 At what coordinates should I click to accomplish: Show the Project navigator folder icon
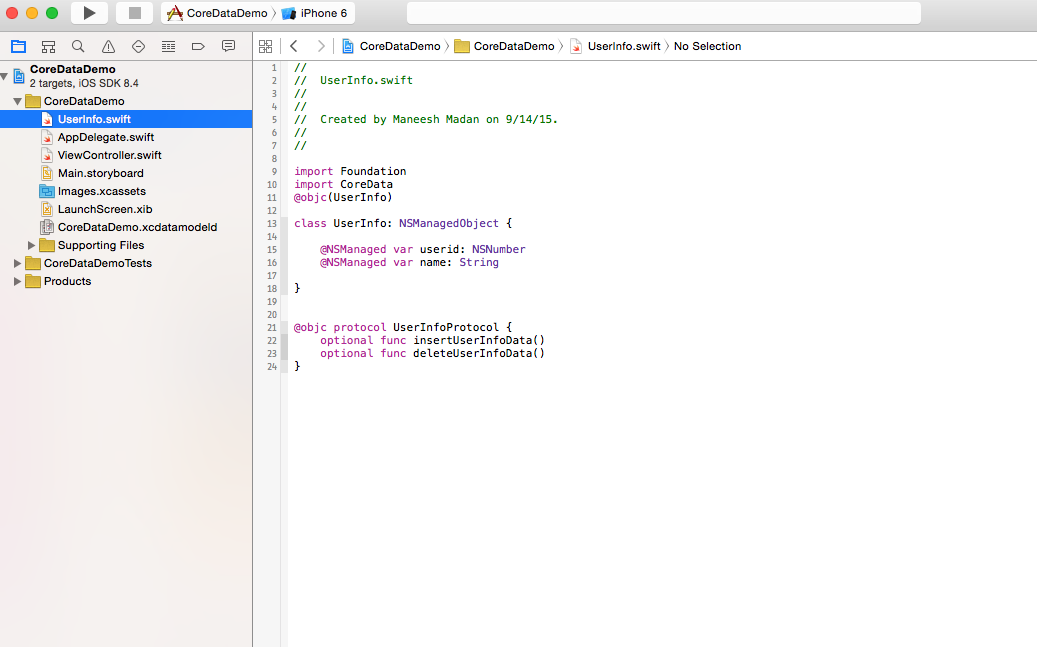pos(19,46)
